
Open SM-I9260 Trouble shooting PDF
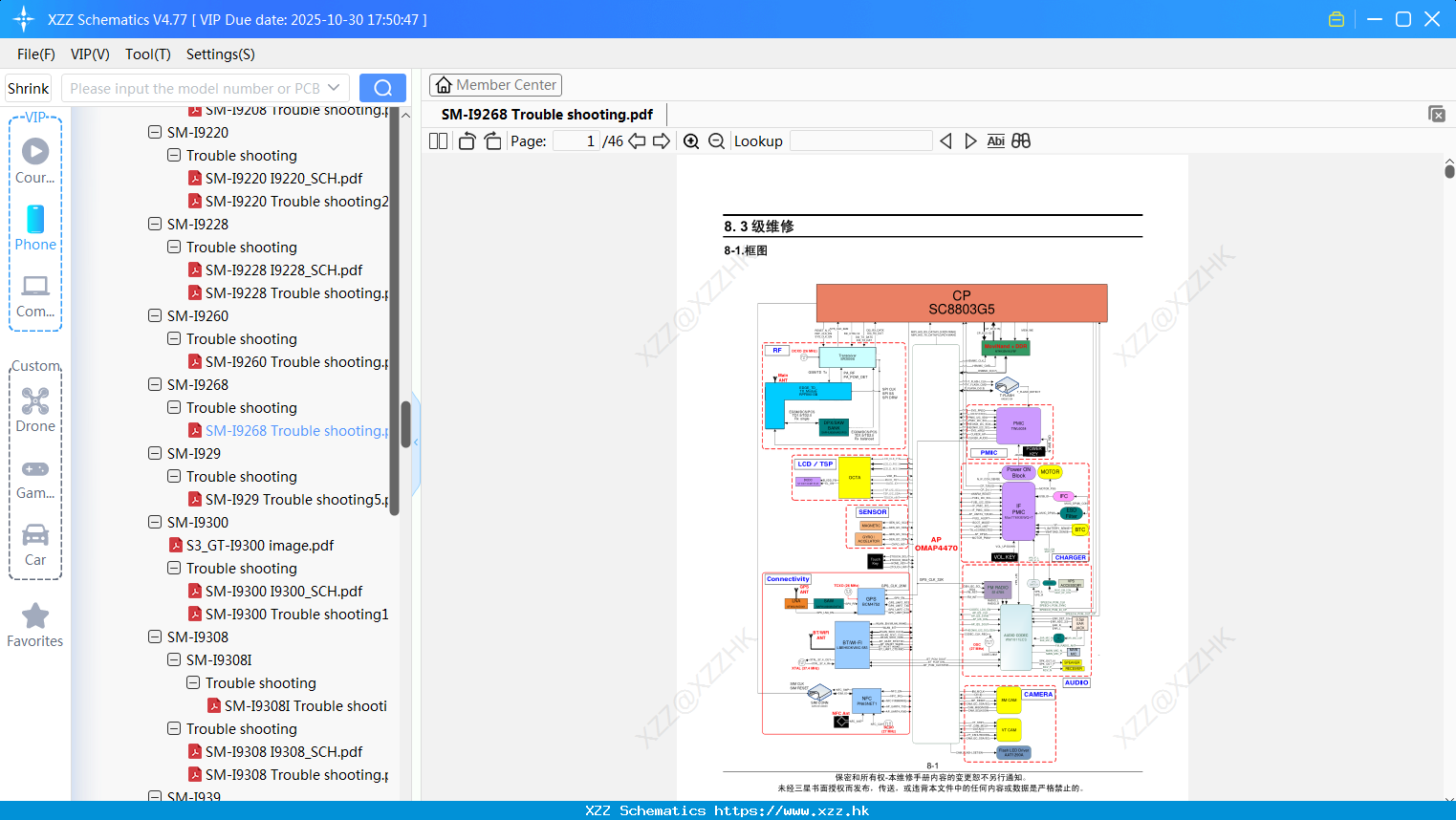pyautogui.click(x=297, y=362)
